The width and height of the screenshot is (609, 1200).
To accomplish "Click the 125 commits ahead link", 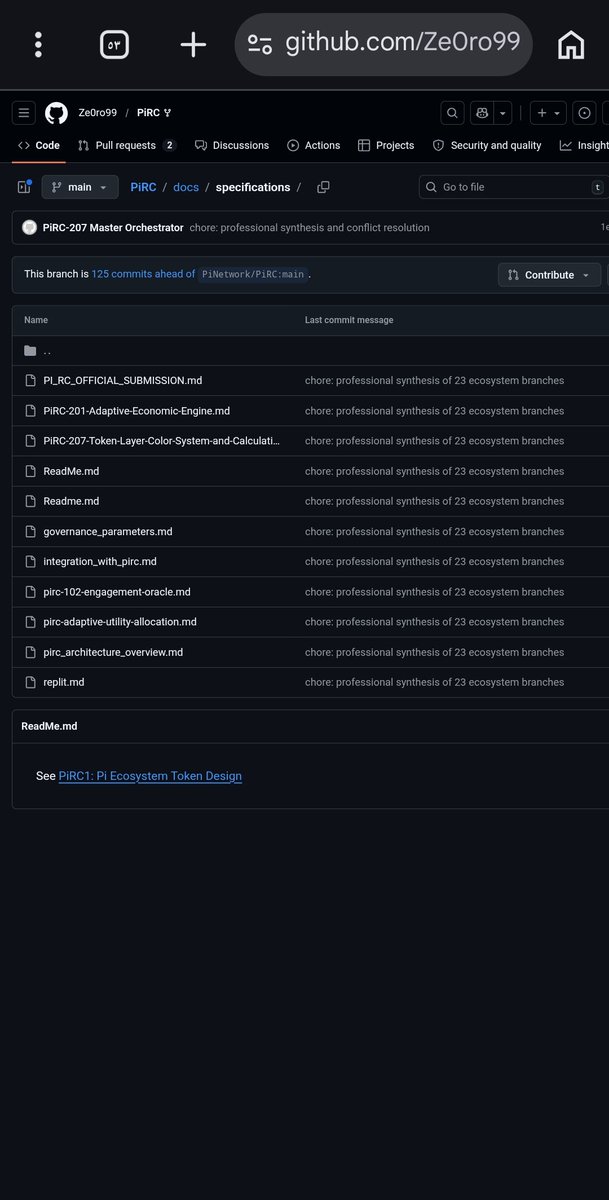I will 143,274.
